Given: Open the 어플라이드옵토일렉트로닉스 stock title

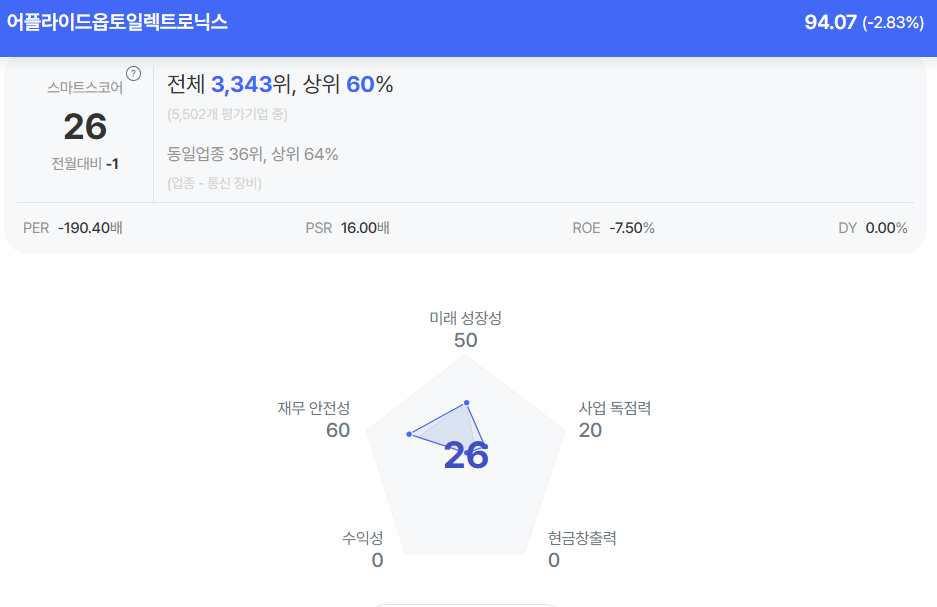Looking at the screenshot, I should 117,22.
